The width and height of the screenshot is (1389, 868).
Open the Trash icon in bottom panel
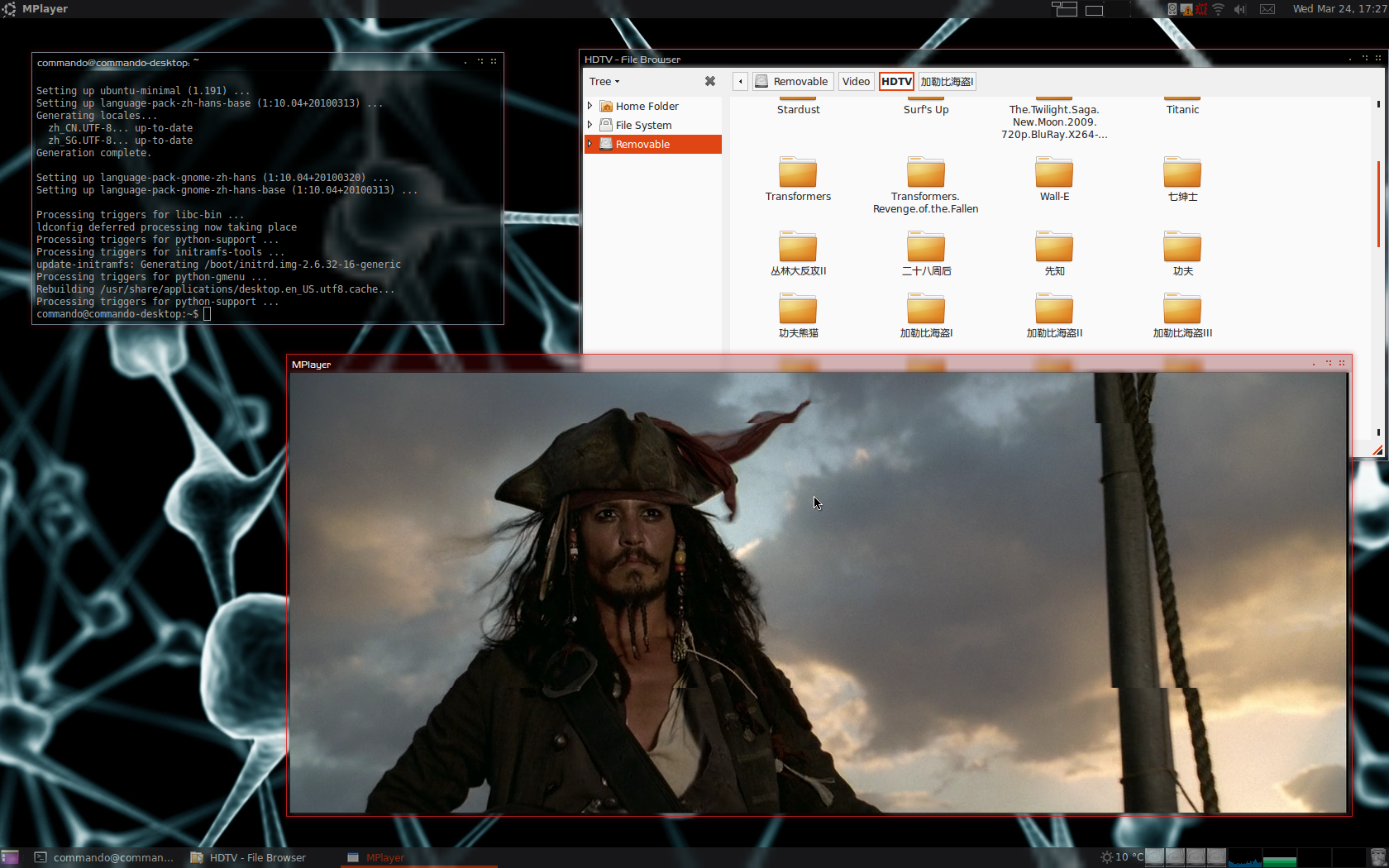click(x=1378, y=857)
